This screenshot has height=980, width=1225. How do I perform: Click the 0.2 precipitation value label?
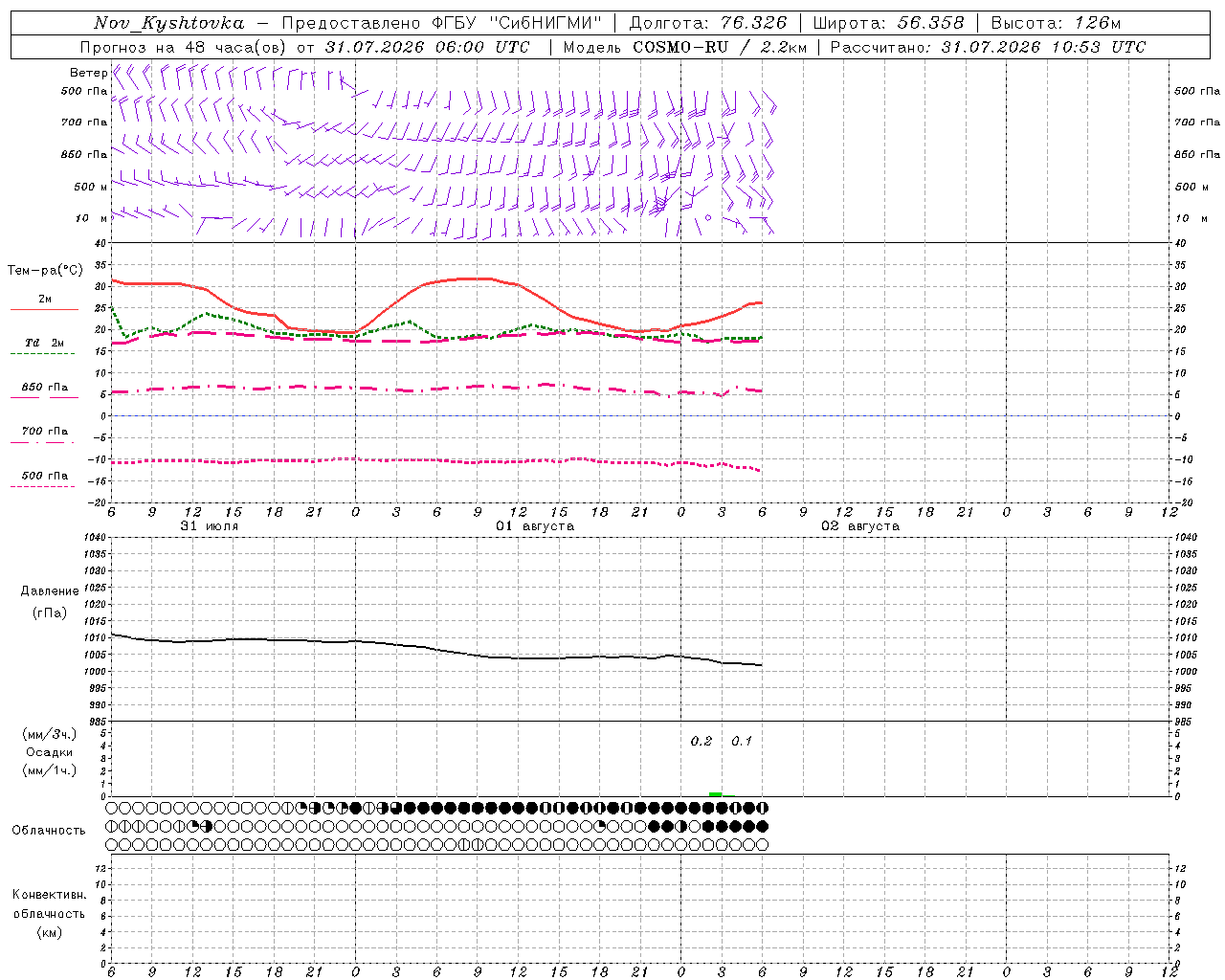coord(702,741)
